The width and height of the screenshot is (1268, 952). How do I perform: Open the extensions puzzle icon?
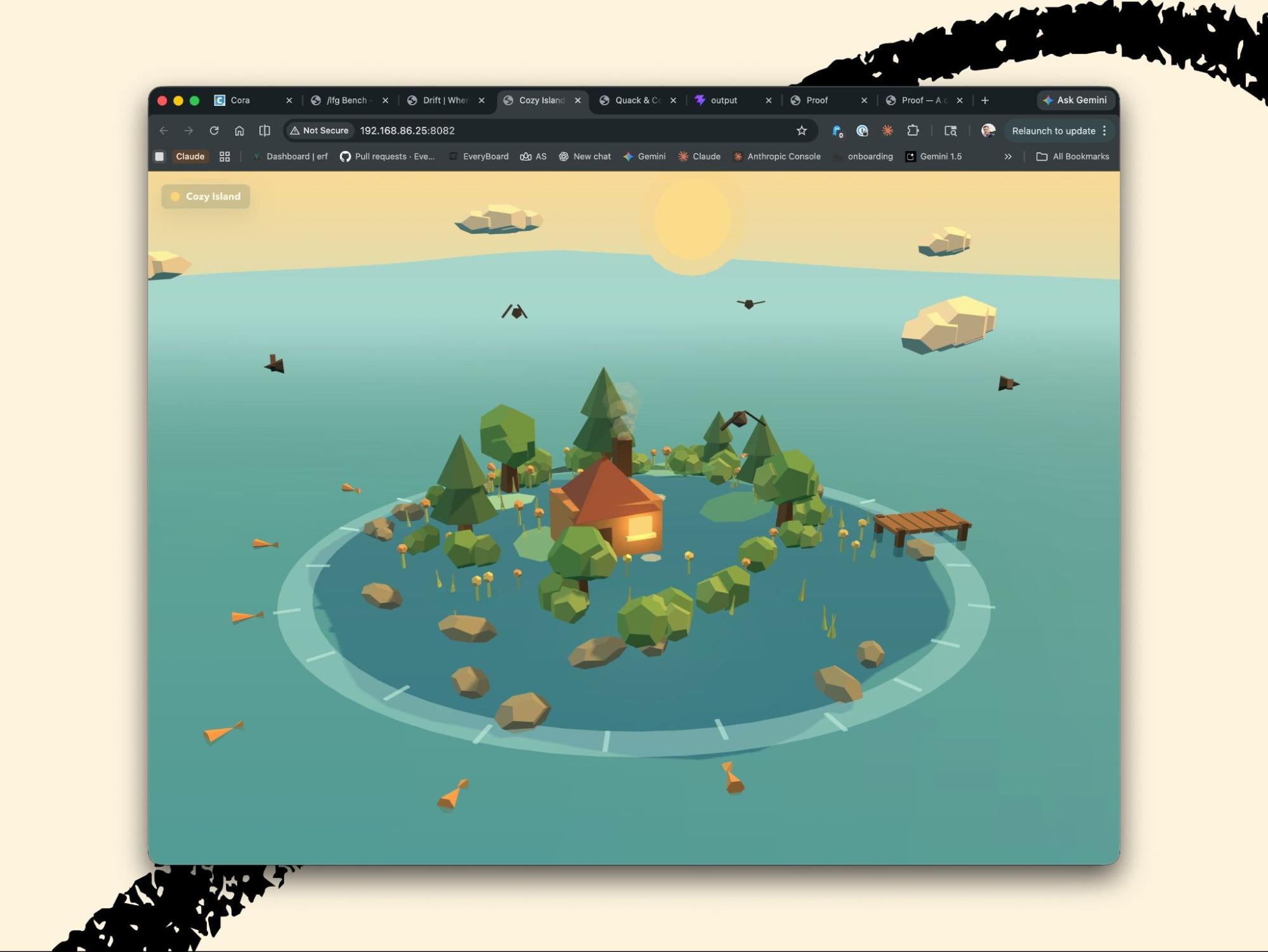913,131
